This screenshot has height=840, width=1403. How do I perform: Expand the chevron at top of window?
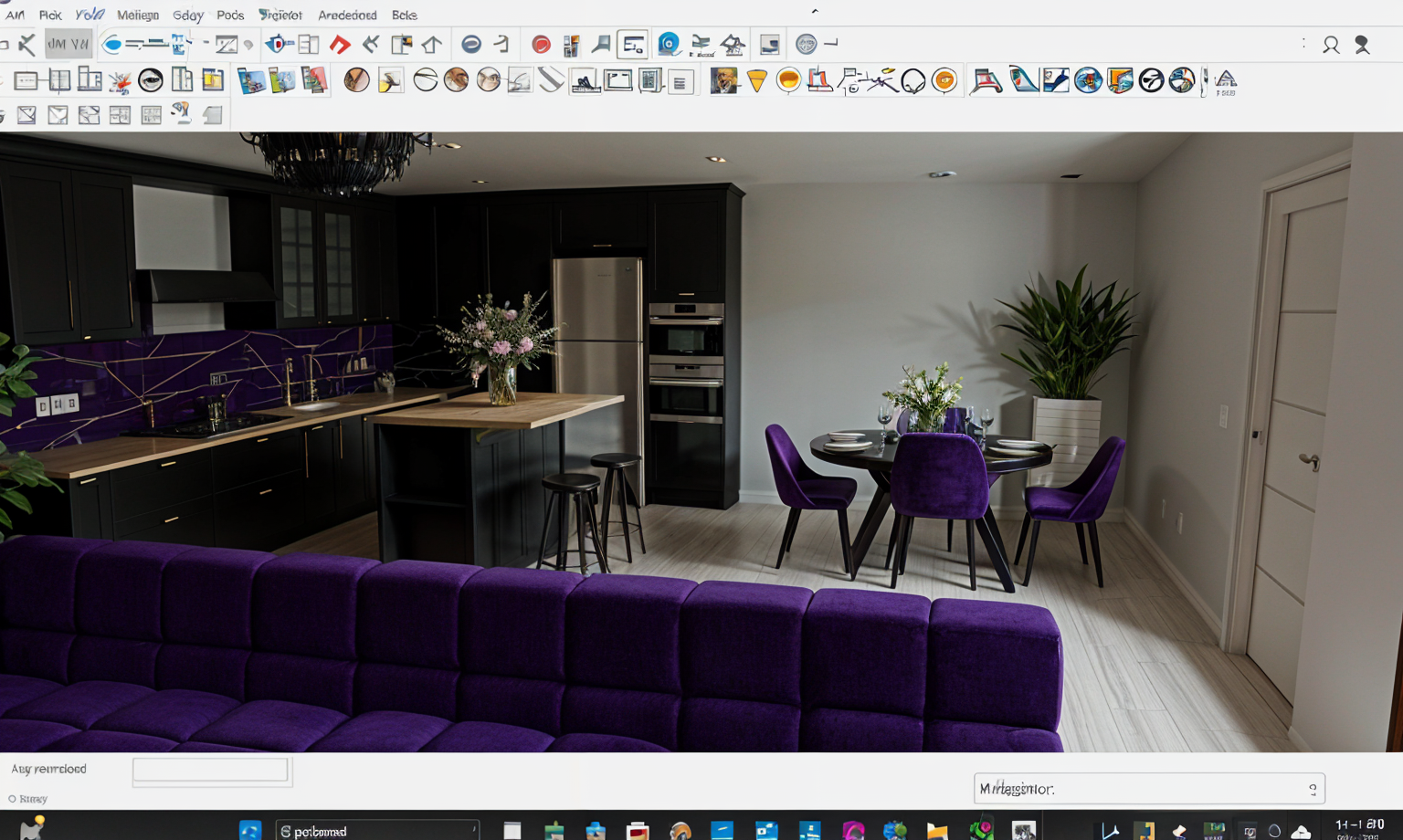click(x=815, y=12)
